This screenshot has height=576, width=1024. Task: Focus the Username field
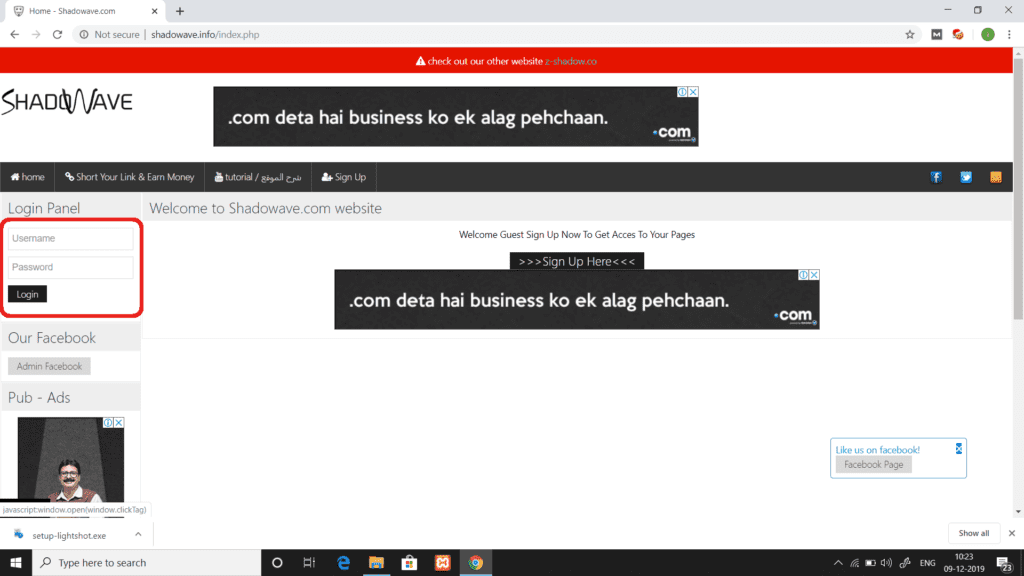tap(71, 238)
